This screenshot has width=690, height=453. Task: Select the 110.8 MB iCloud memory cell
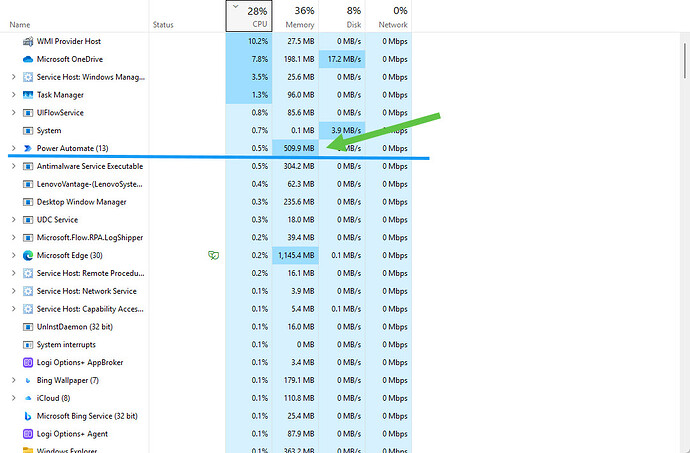click(295, 398)
